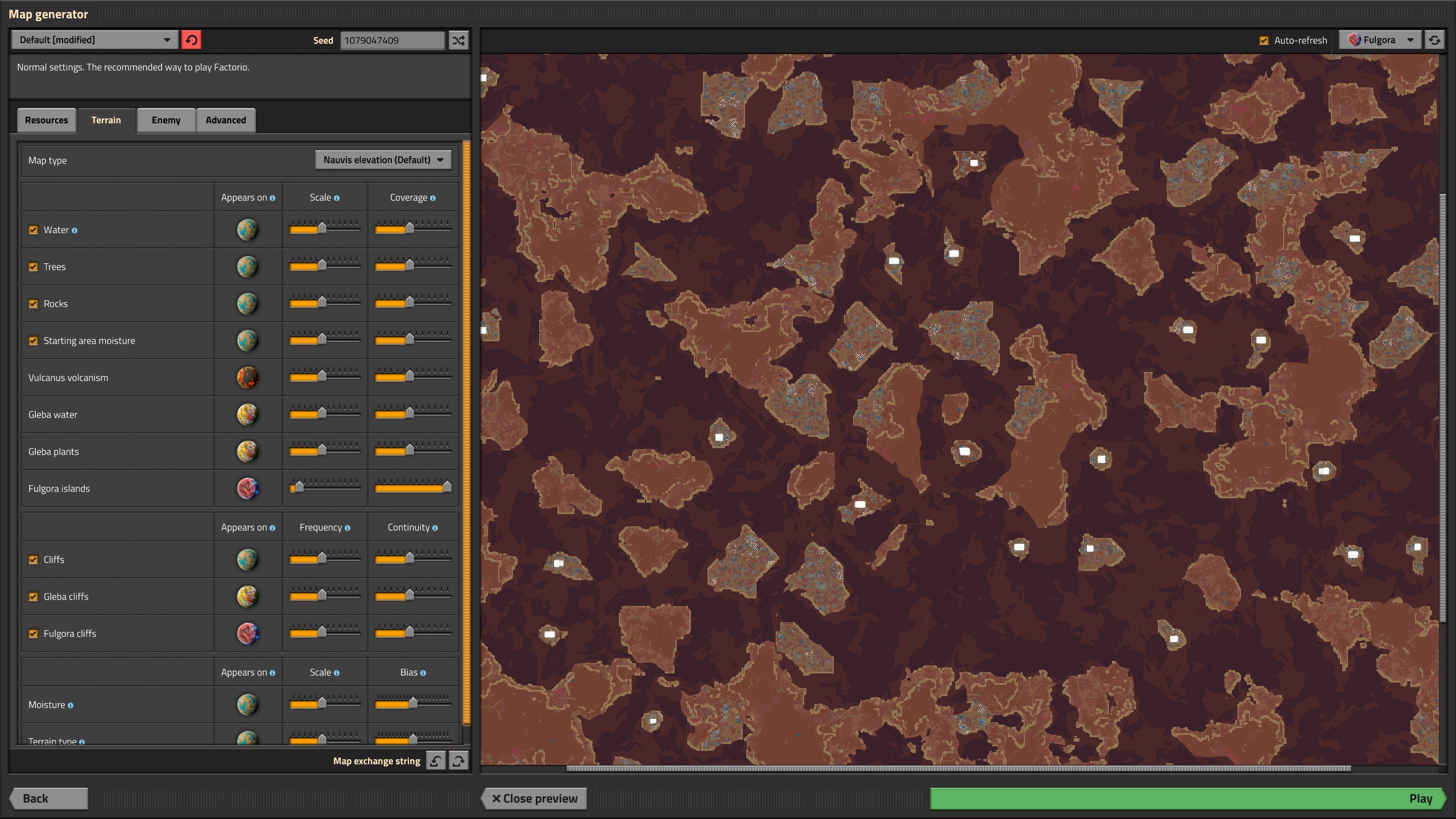The width and height of the screenshot is (1456, 819).
Task: Click the map preview horizontal scrollbar
Action: click(x=958, y=768)
